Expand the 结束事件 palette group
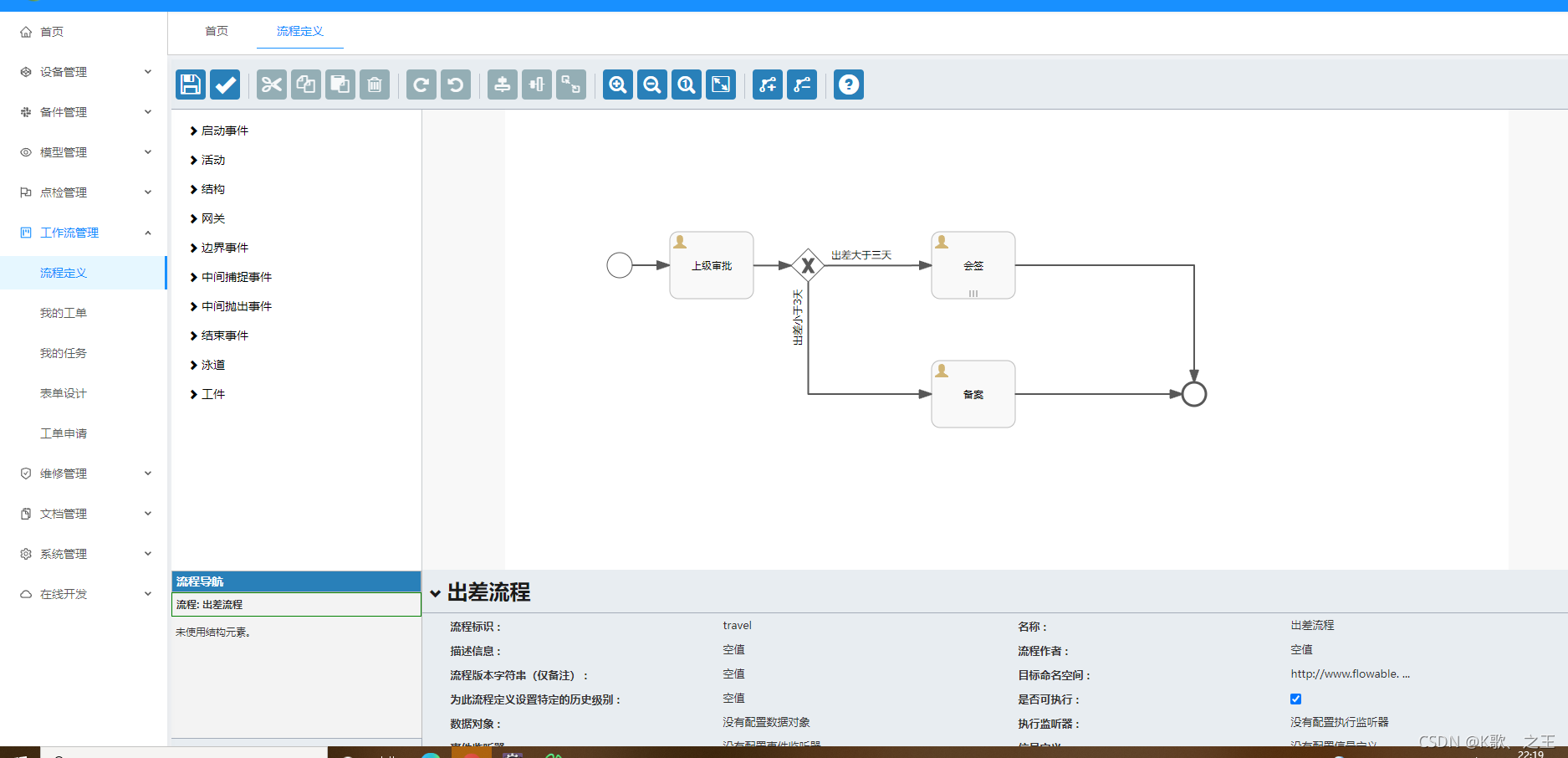 pos(219,335)
